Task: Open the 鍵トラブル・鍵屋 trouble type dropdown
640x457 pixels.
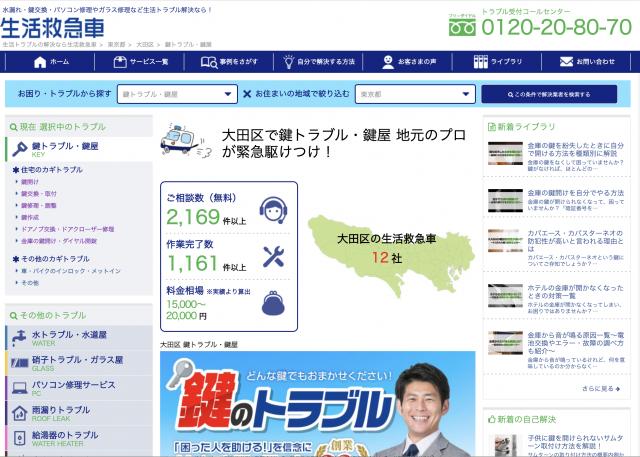Action: [x=177, y=94]
